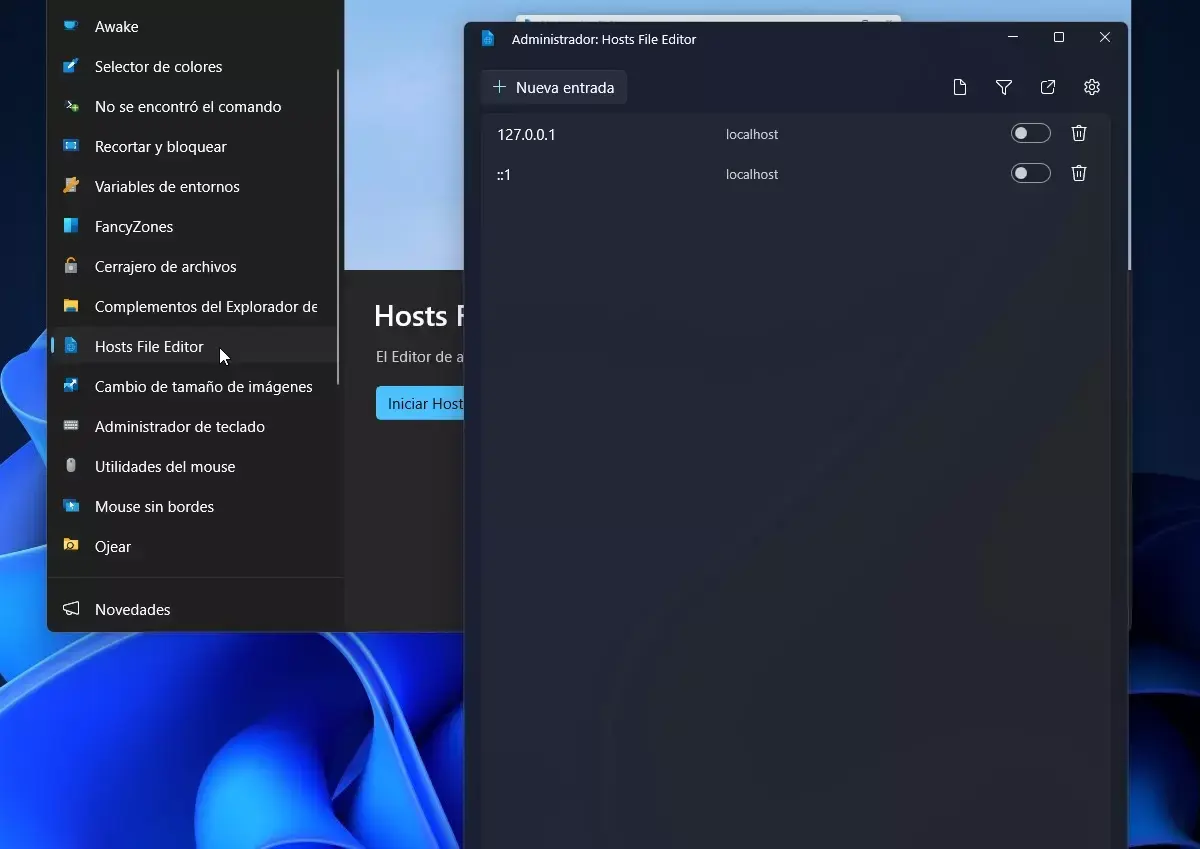Enable the ::1 entry toggle

coord(1030,173)
